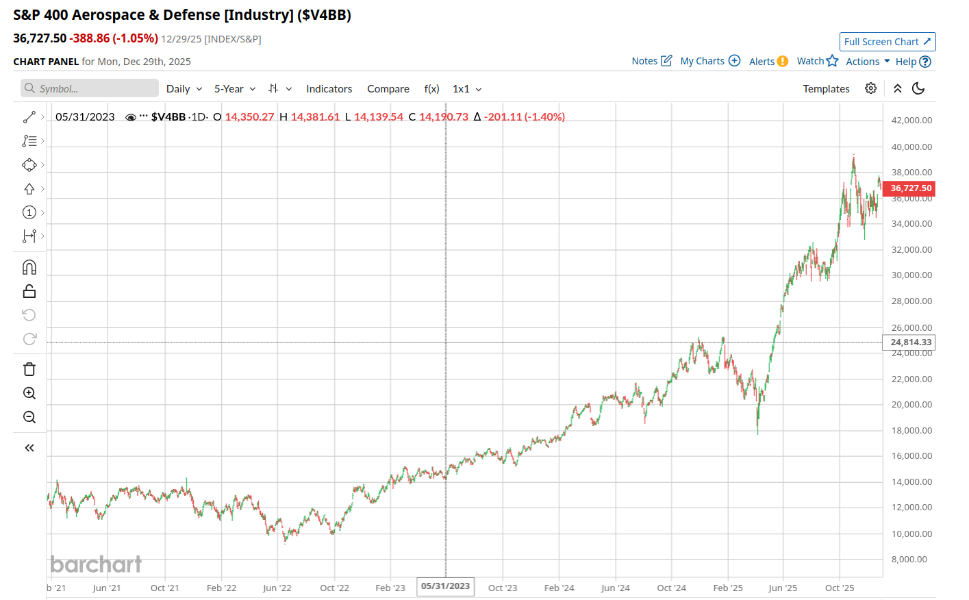Viewport: 969px width, 600px height.
Task: Open the chart type dropdown
Action: (279, 89)
